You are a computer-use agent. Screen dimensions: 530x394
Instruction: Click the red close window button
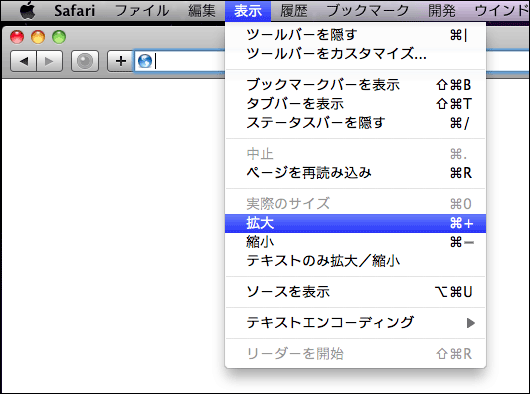(17, 37)
